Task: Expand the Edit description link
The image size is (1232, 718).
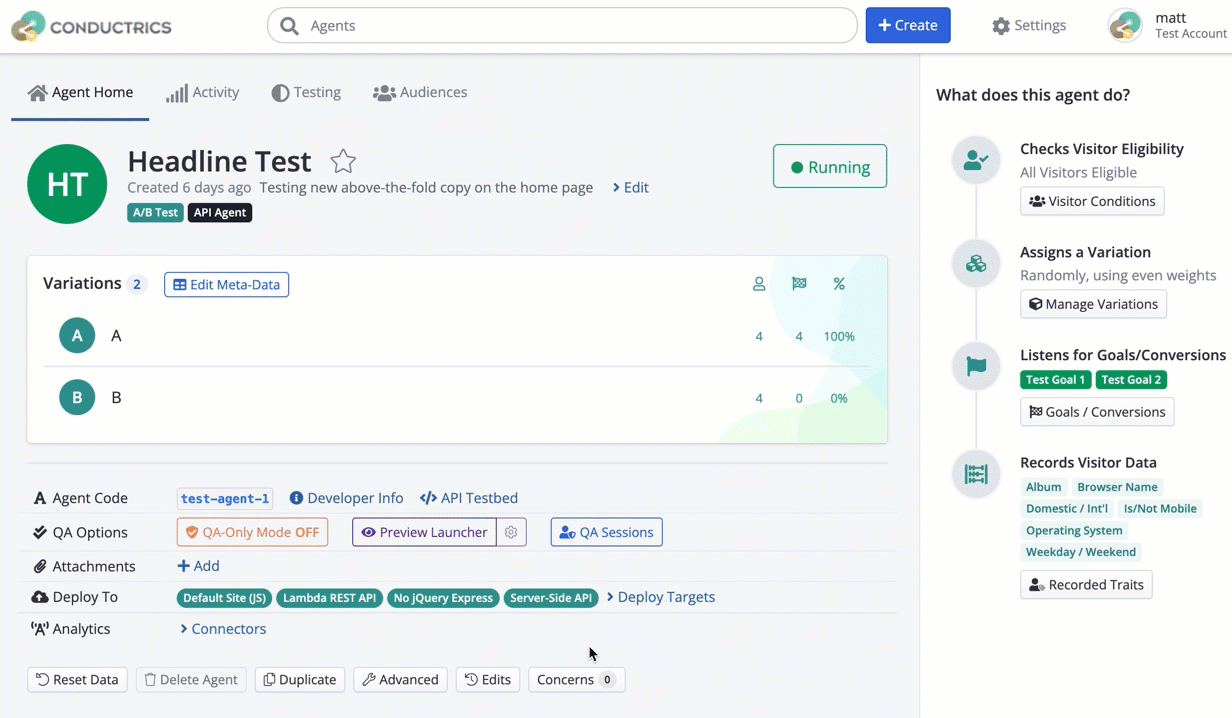Action: pyautogui.click(x=630, y=187)
